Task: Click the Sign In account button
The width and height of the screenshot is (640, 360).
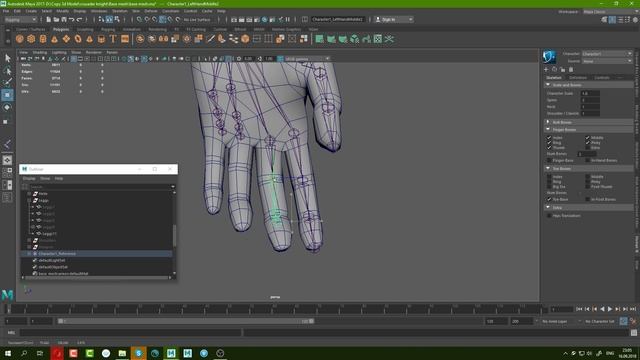Action: [394, 20]
